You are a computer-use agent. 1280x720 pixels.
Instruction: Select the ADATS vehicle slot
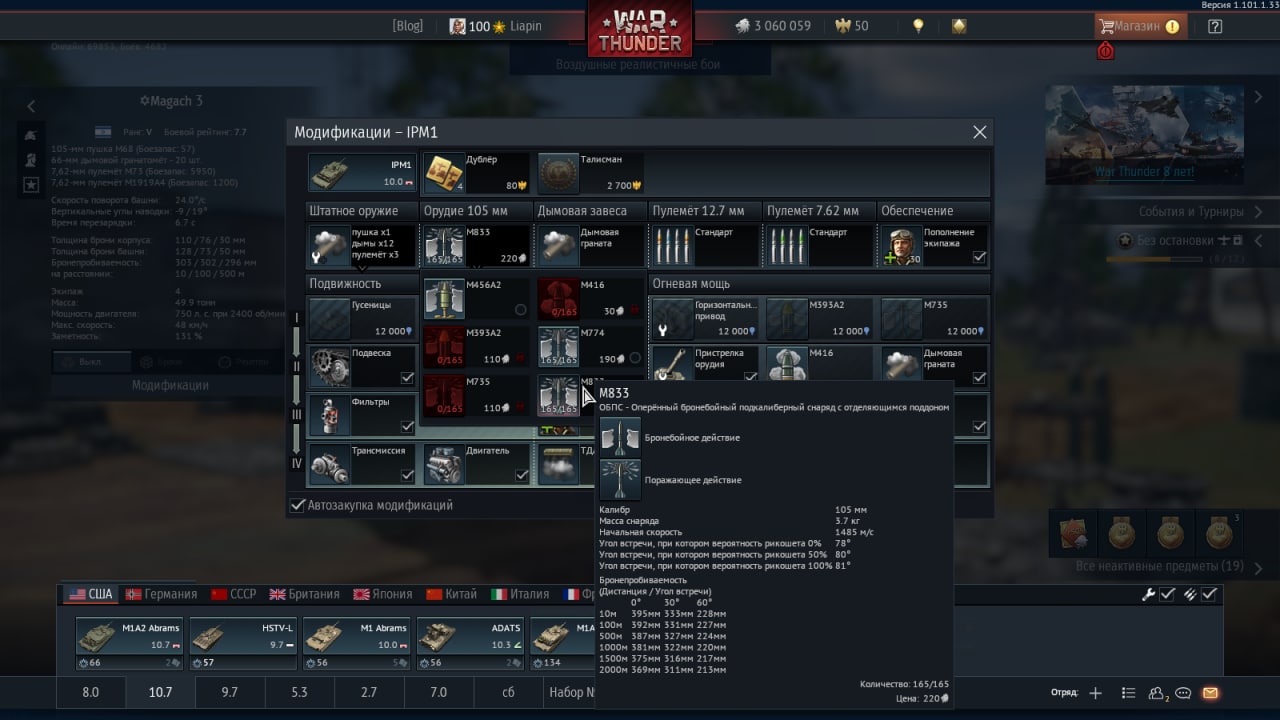pyautogui.click(x=469, y=643)
